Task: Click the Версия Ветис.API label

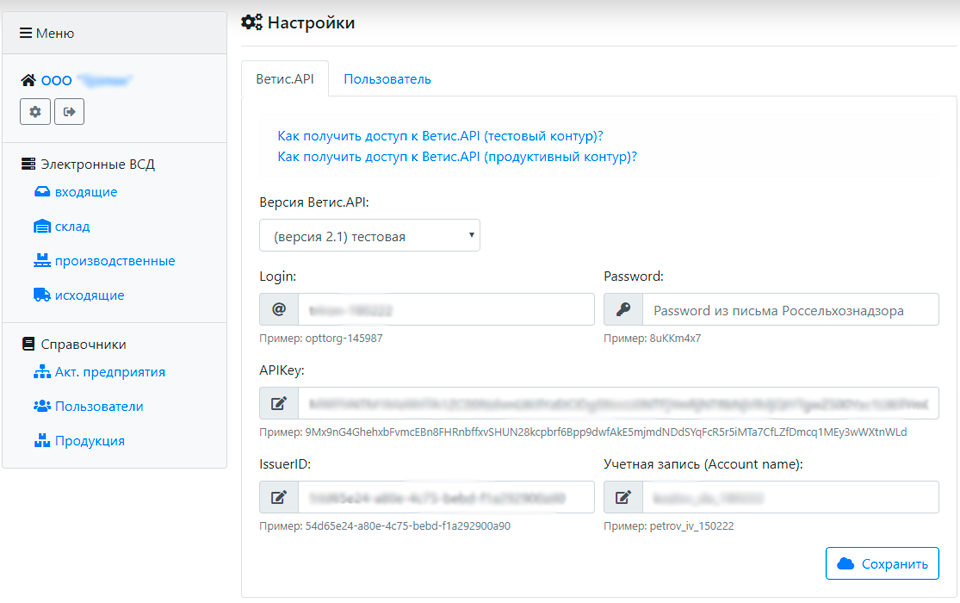Action: [x=314, y=202]
